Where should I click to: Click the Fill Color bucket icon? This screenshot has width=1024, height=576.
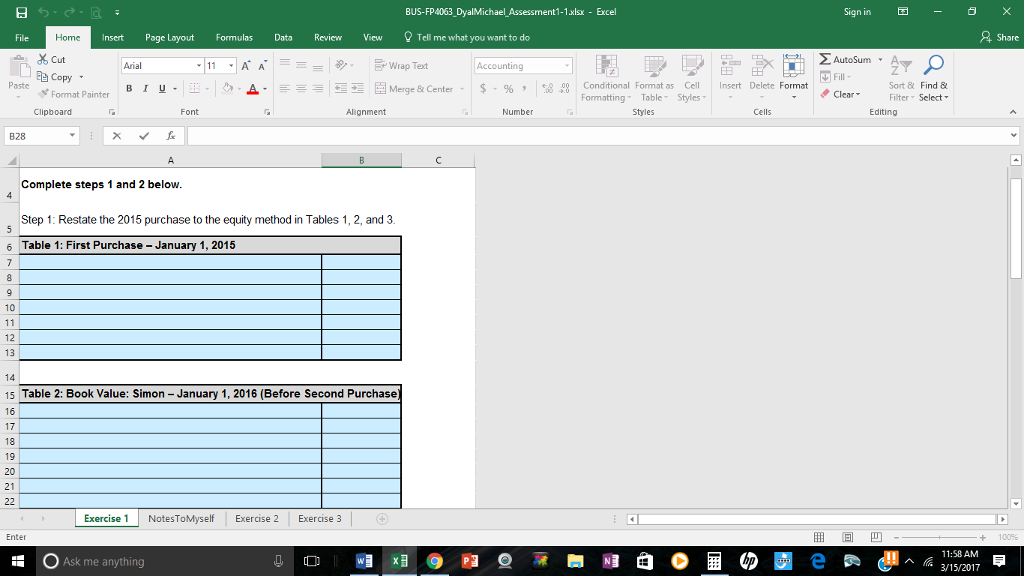pyautogui.click(x=227, y=89)
